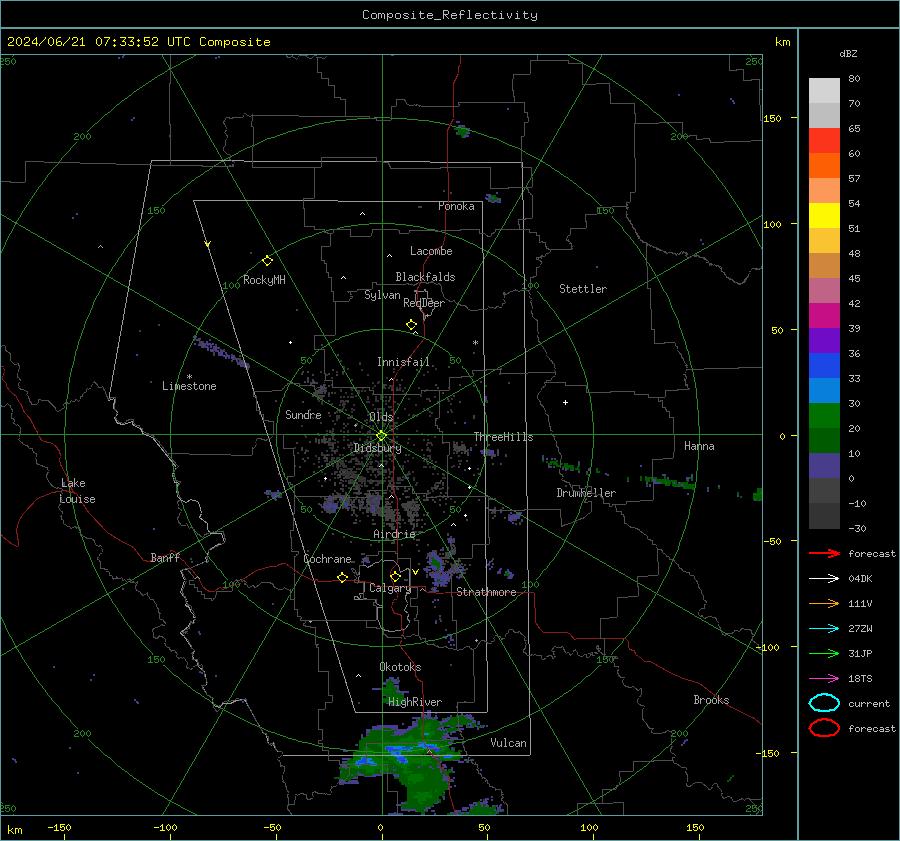Screen dimensions: 900x841
Task: Click the Banff label
Action: tap(165, 557)
